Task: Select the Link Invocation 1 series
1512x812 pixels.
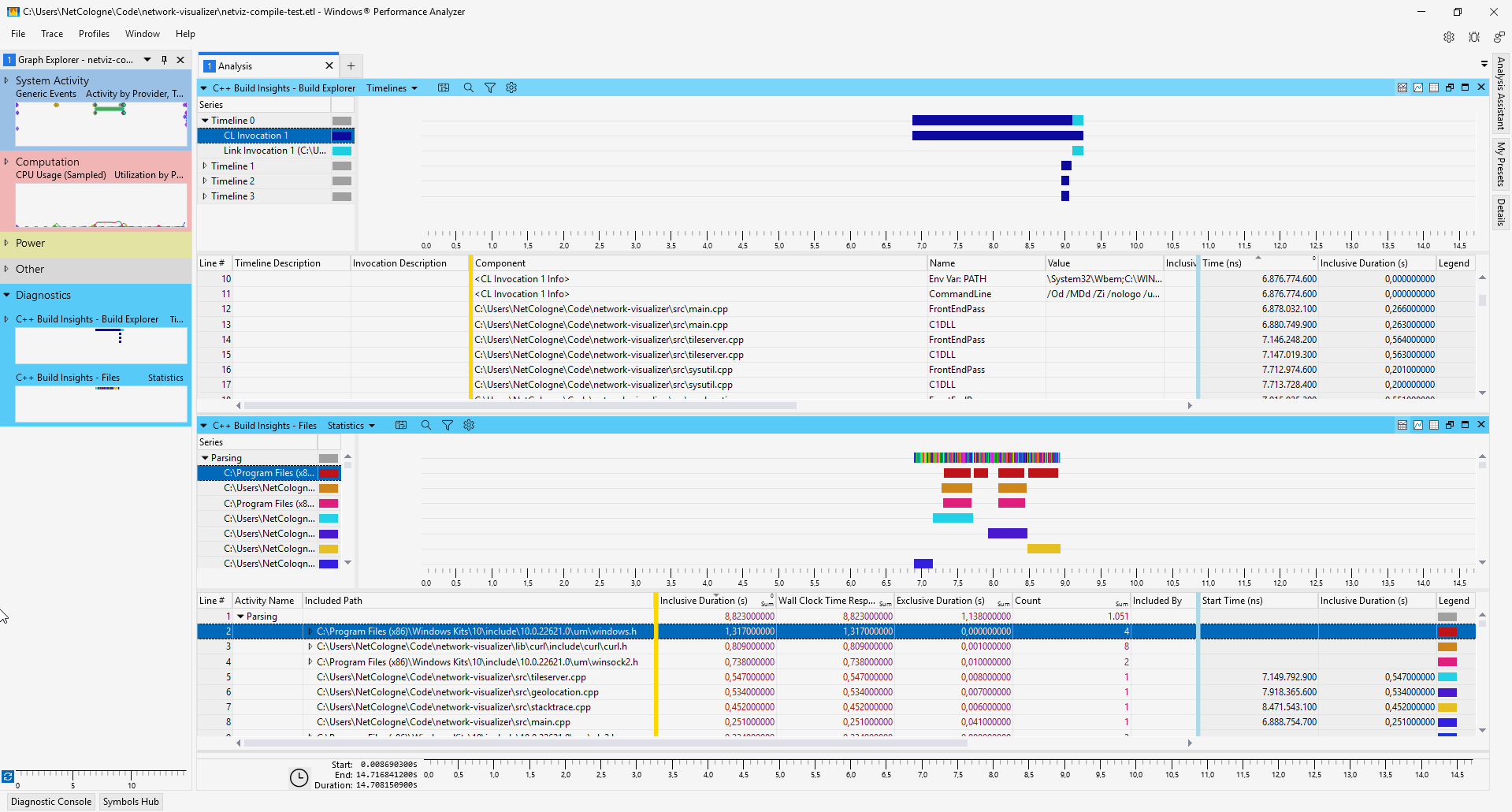Action: (x=274, y=151)
